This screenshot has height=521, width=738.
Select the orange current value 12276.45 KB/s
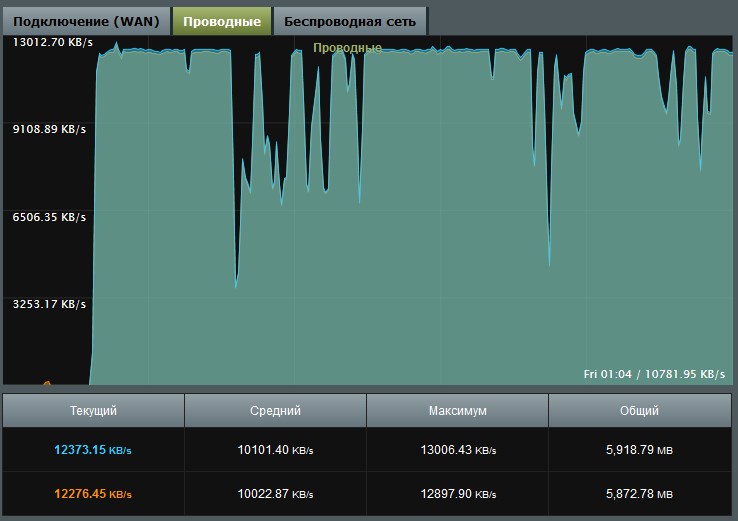[93, 494]
